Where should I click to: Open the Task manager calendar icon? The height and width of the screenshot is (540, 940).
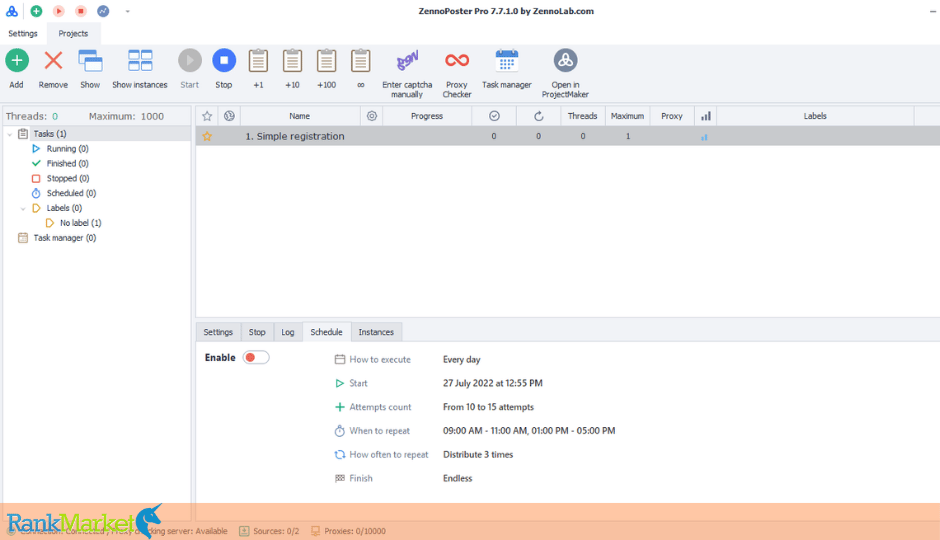pyautogui.click(x=507, y=61)
